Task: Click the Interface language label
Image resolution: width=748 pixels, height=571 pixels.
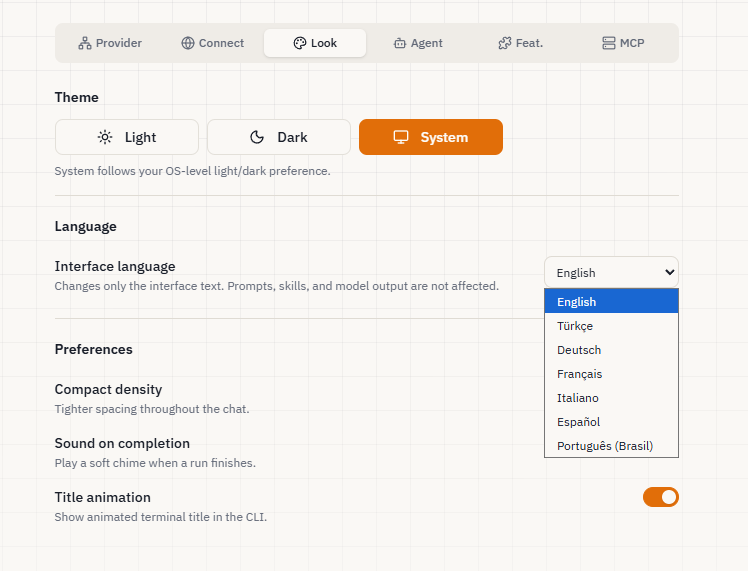Action: pyautogui.click(x=115, y=266)
